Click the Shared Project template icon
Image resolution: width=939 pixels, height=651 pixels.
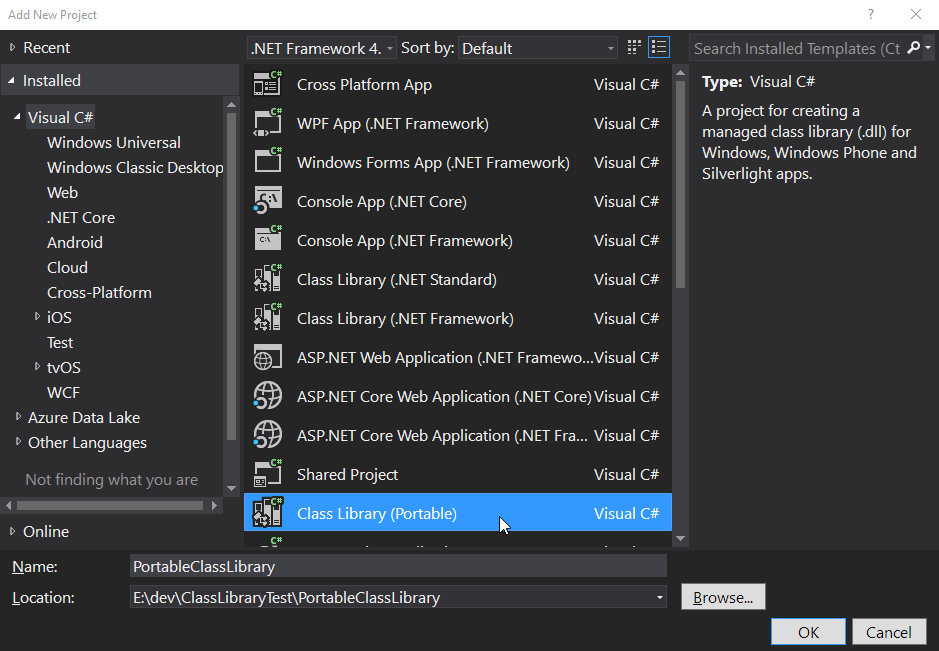[268, 474]
